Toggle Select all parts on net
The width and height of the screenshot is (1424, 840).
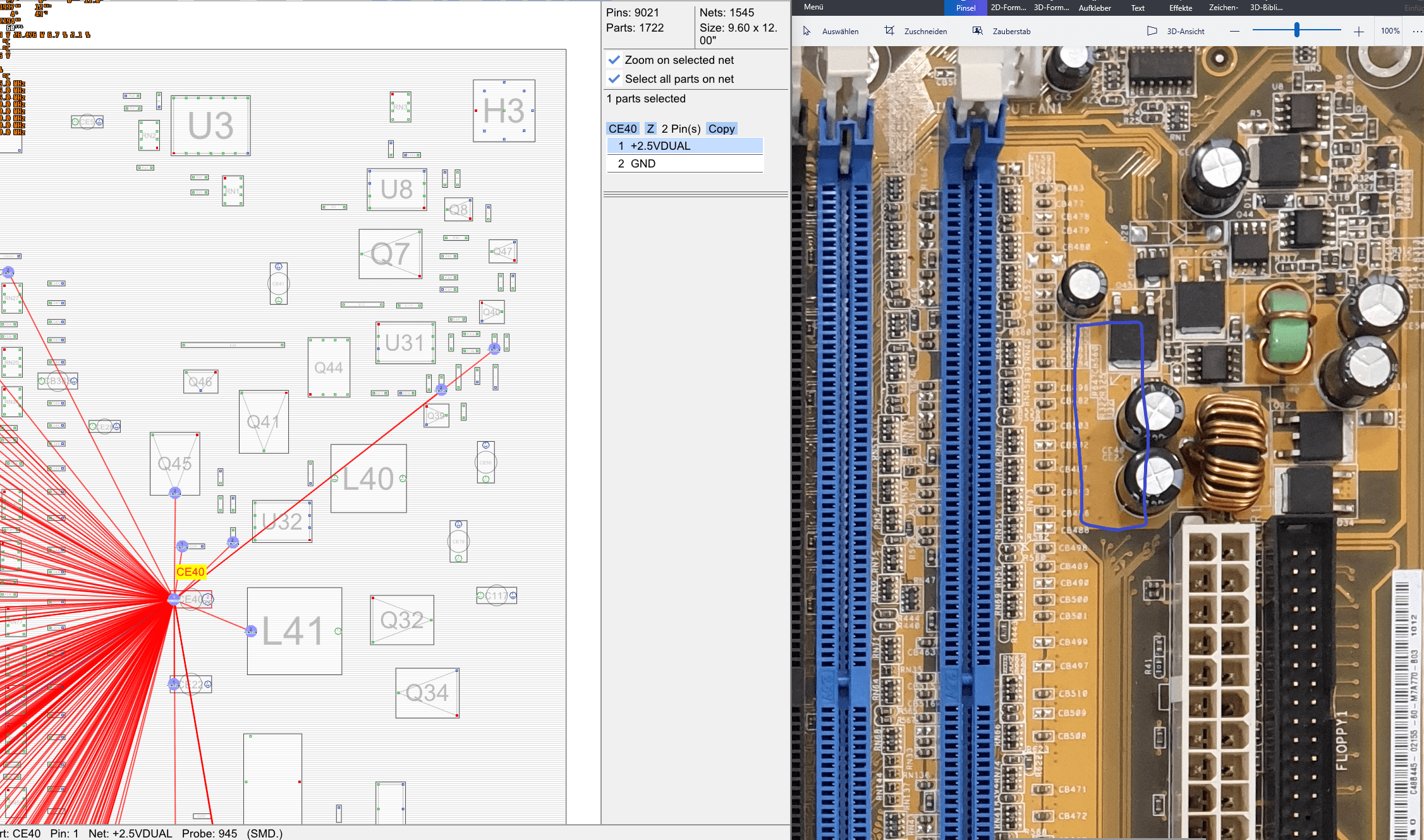[614, 79]
